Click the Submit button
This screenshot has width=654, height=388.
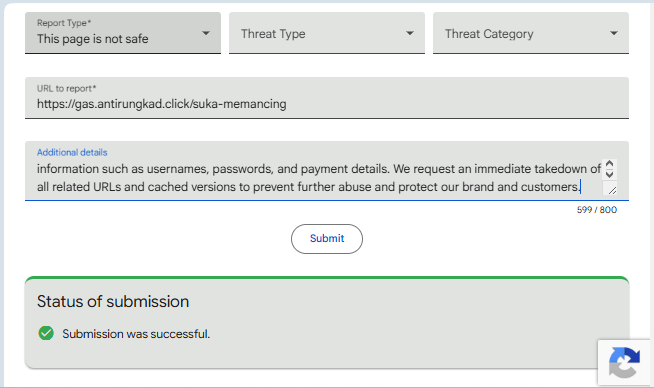coord(327,239)
